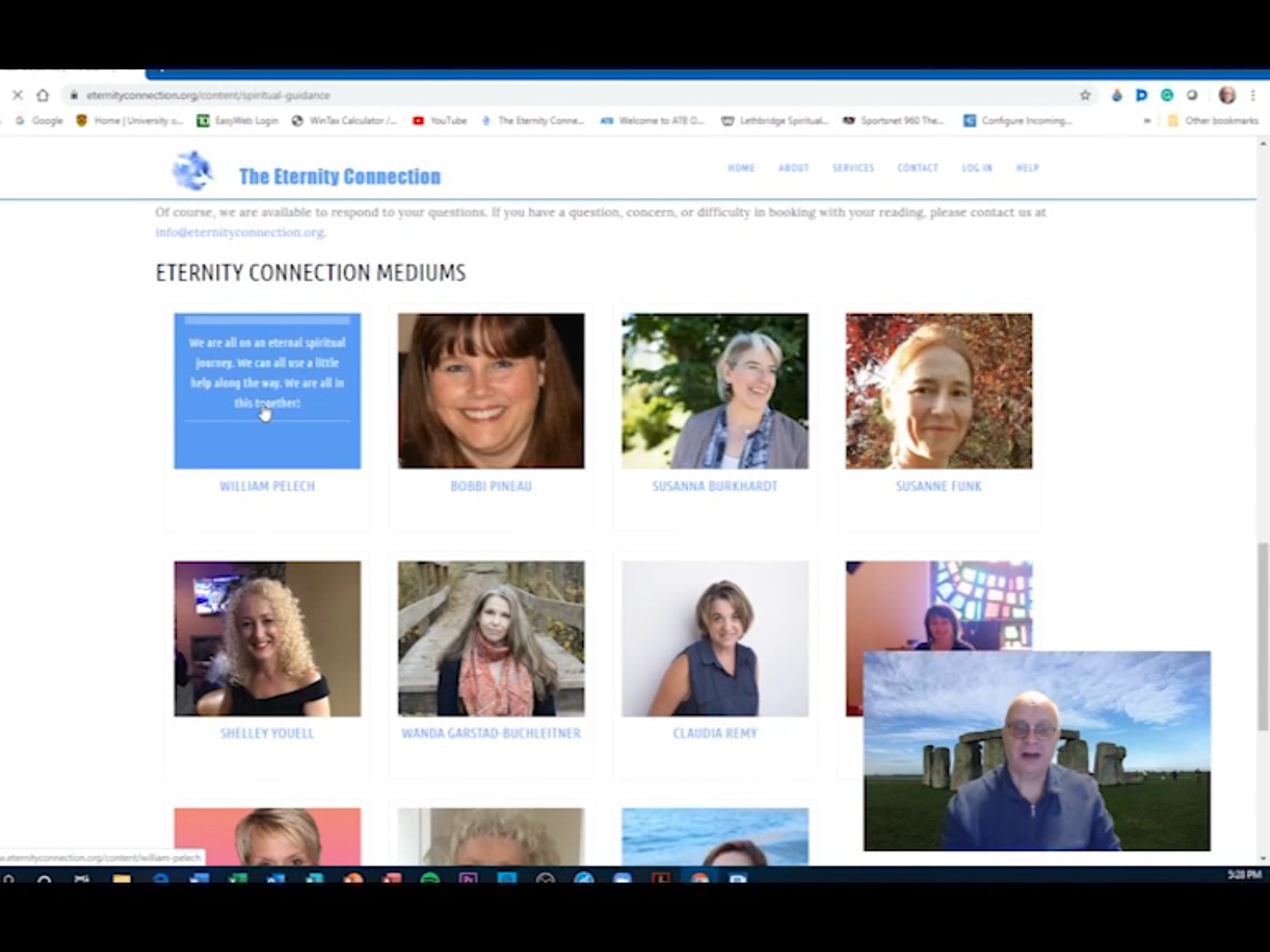
Task: Click William Pelech's blue quote card
Action: 268,391
